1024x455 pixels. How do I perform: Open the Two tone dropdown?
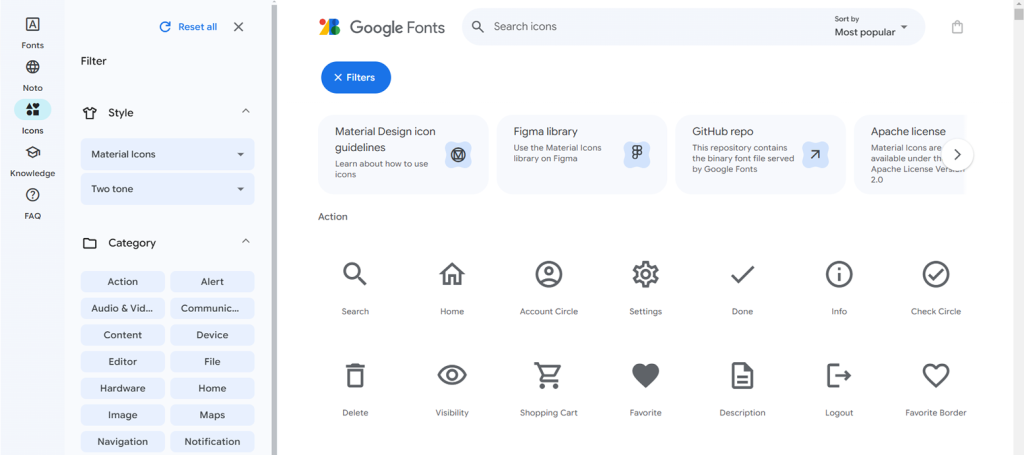click(168, 189)
